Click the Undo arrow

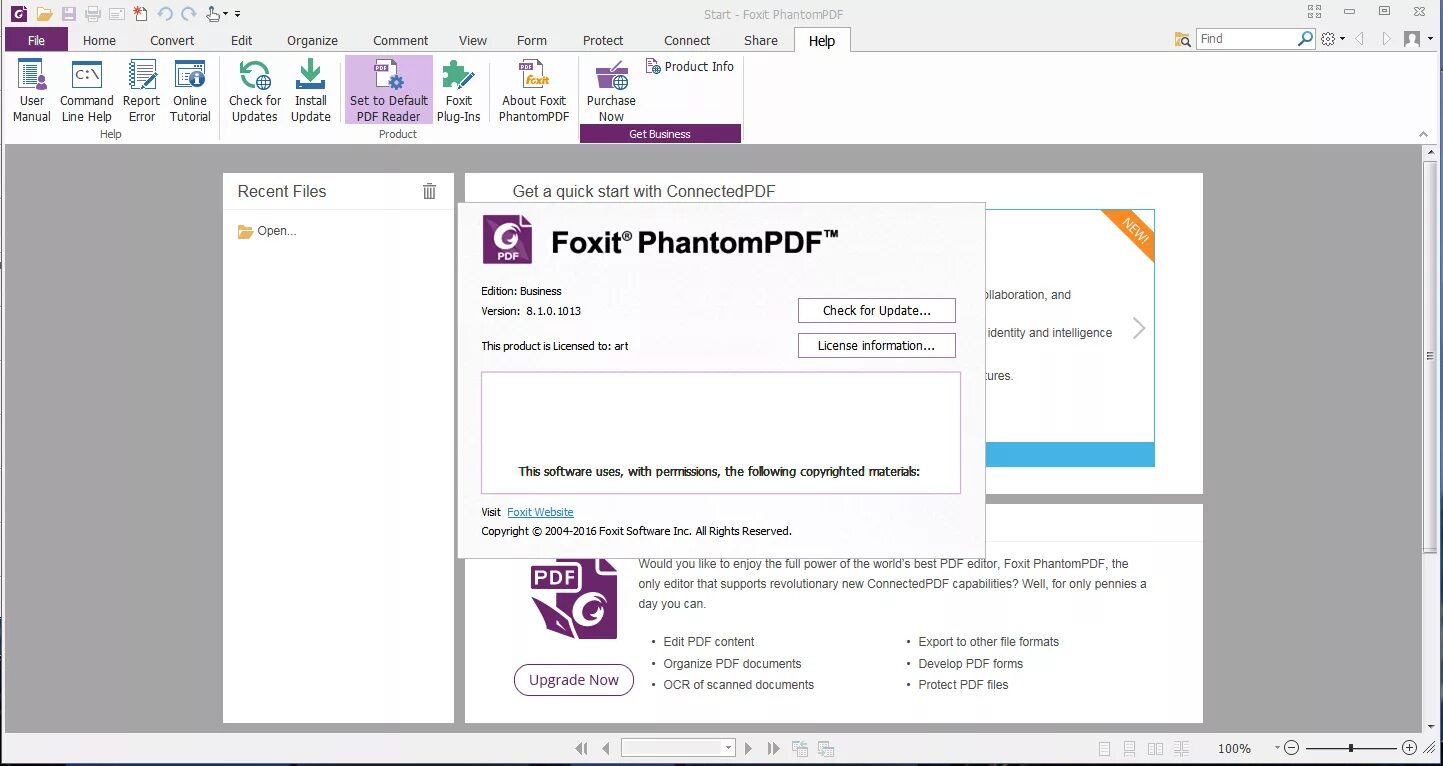[x=165, y=14]
